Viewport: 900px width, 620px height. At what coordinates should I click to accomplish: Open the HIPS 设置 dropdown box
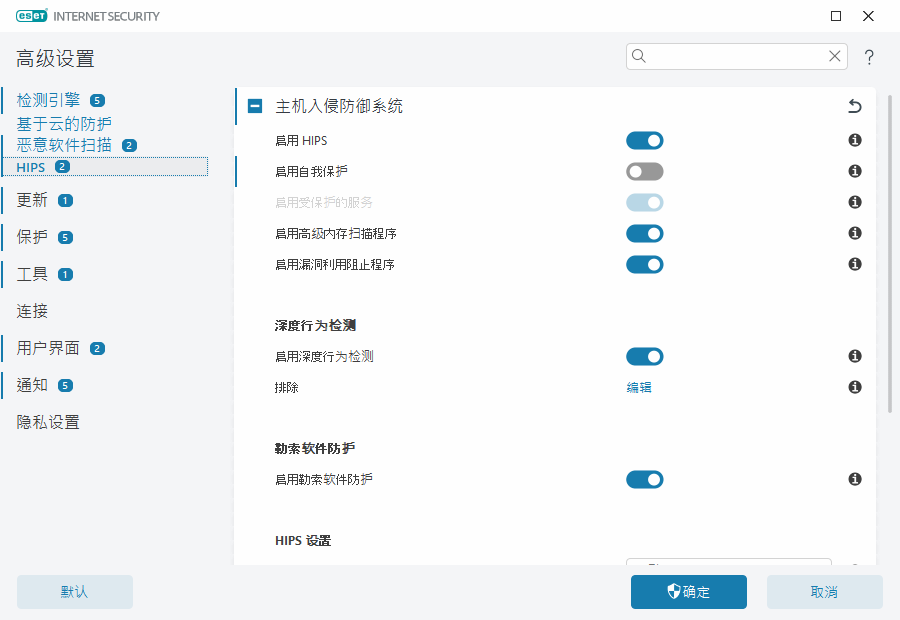(x=728, y=564)
